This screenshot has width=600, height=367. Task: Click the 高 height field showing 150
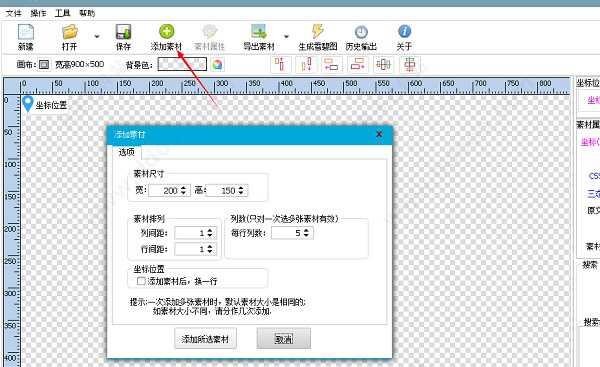(227, 190)
